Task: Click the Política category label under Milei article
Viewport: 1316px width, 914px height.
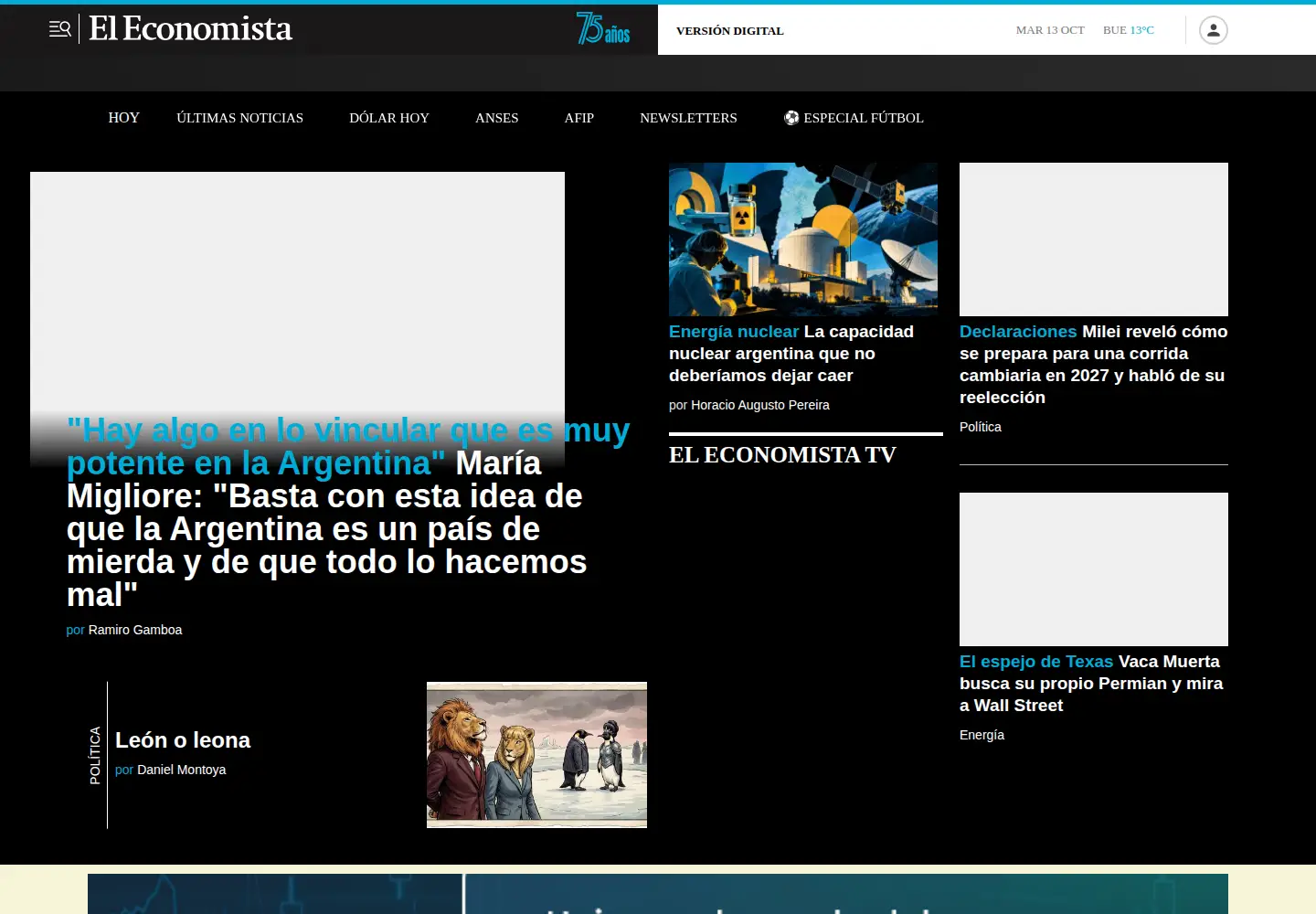Action: [x=981, y=427]
